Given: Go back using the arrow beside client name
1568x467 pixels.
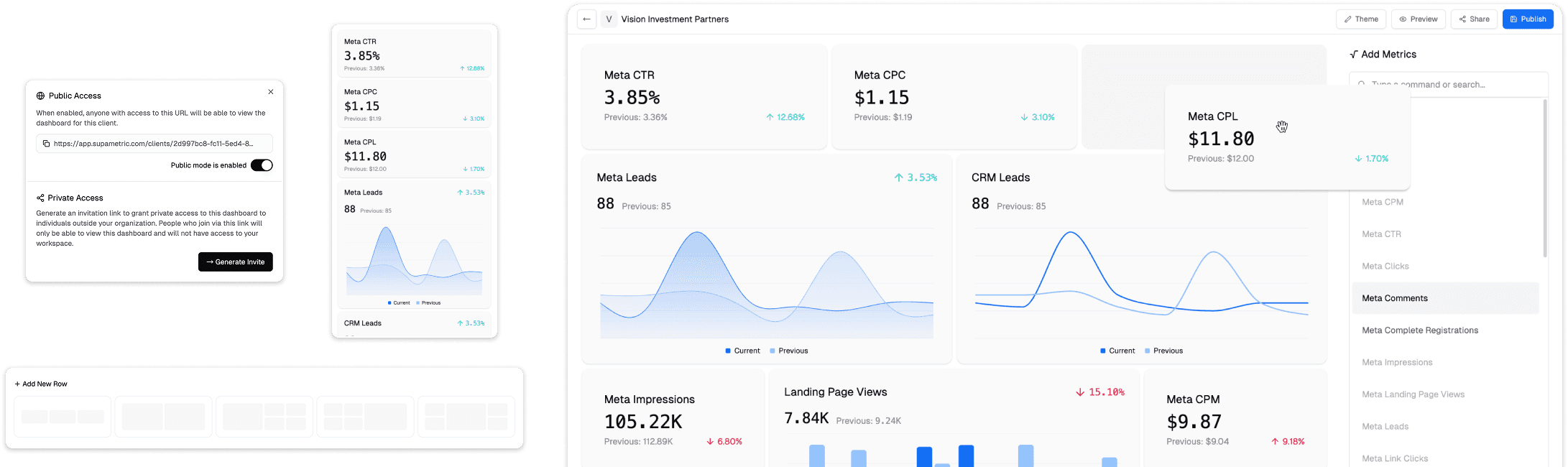Looking at the screenshot, I should click(x=587, y=19).
